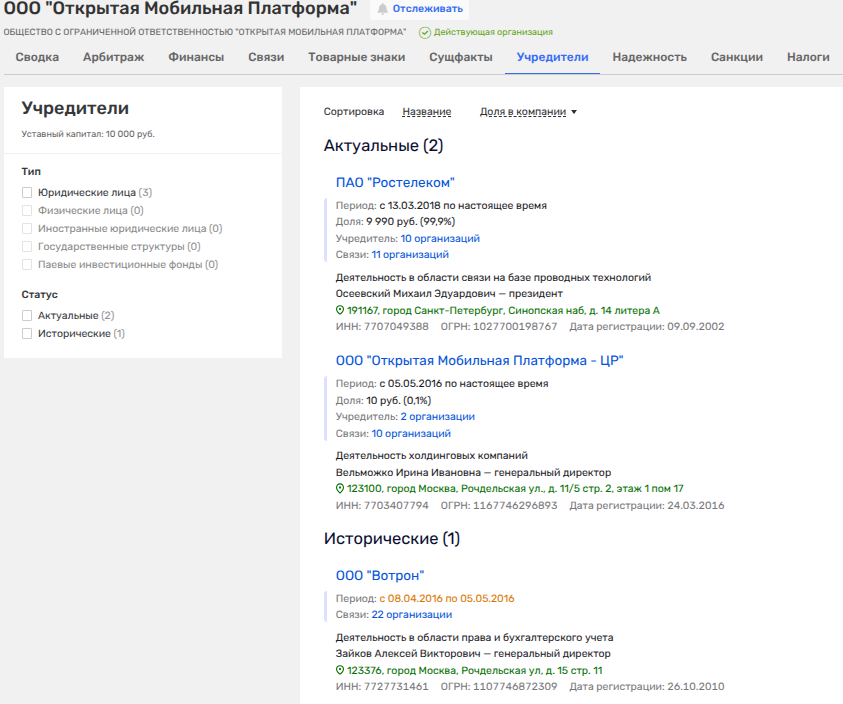
Task: Switch to the Арбитраж tab
Action: click(113, 57)
